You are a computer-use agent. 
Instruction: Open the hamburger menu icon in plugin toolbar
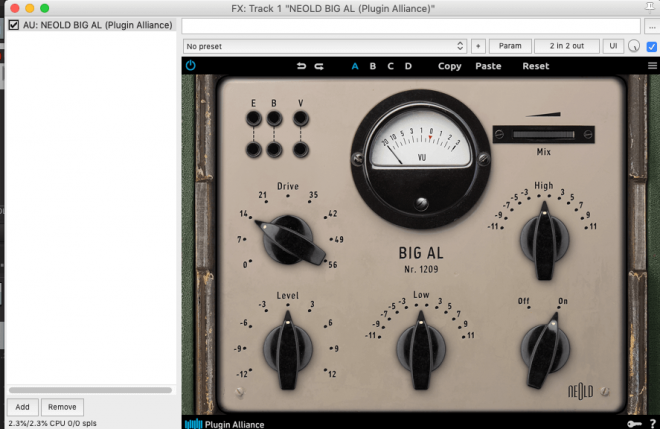(652, 66)
